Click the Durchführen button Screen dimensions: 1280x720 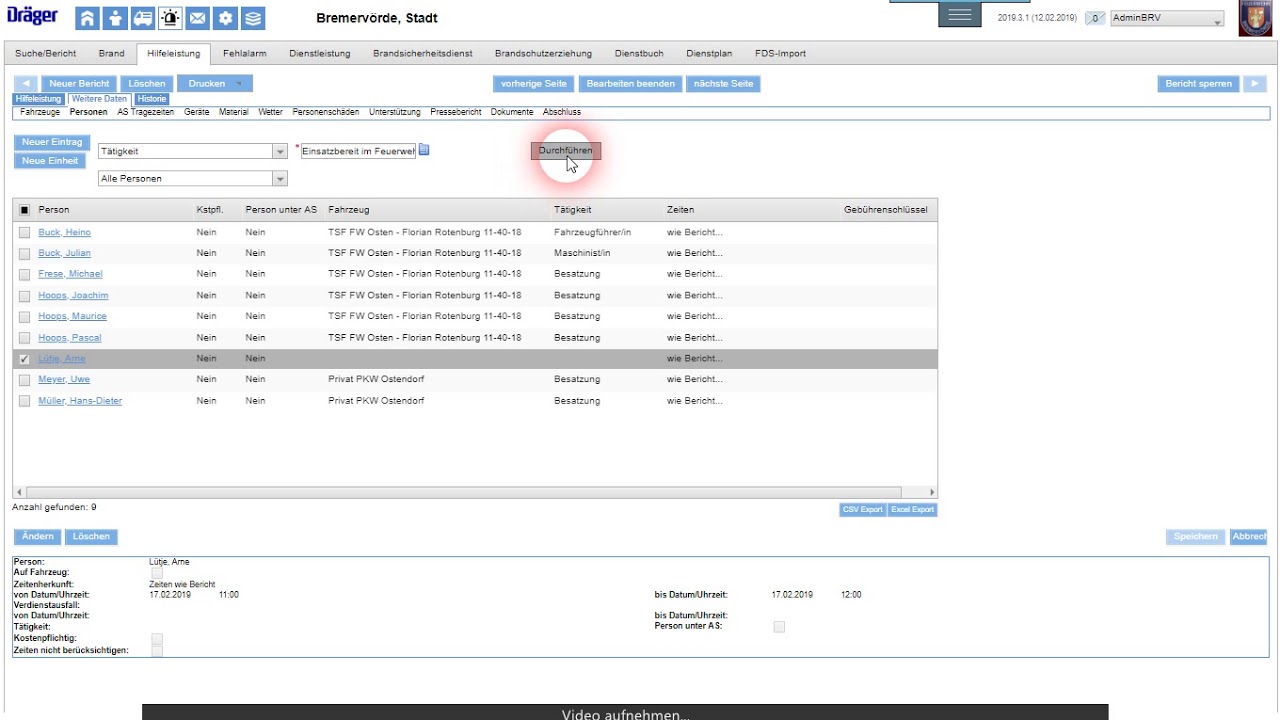pos(565,150)
